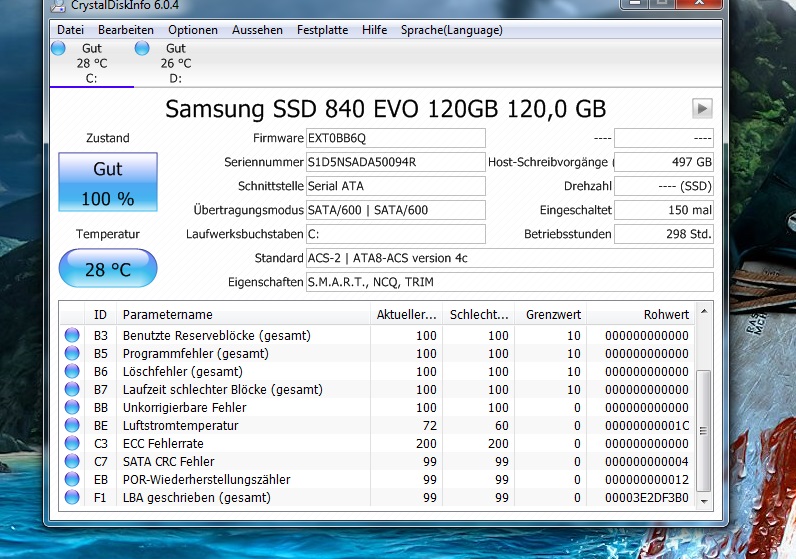The height and width of the screenshot is (559, 796).
Task: Click raw value 00000000001C
Action: [x=647, y=425]
